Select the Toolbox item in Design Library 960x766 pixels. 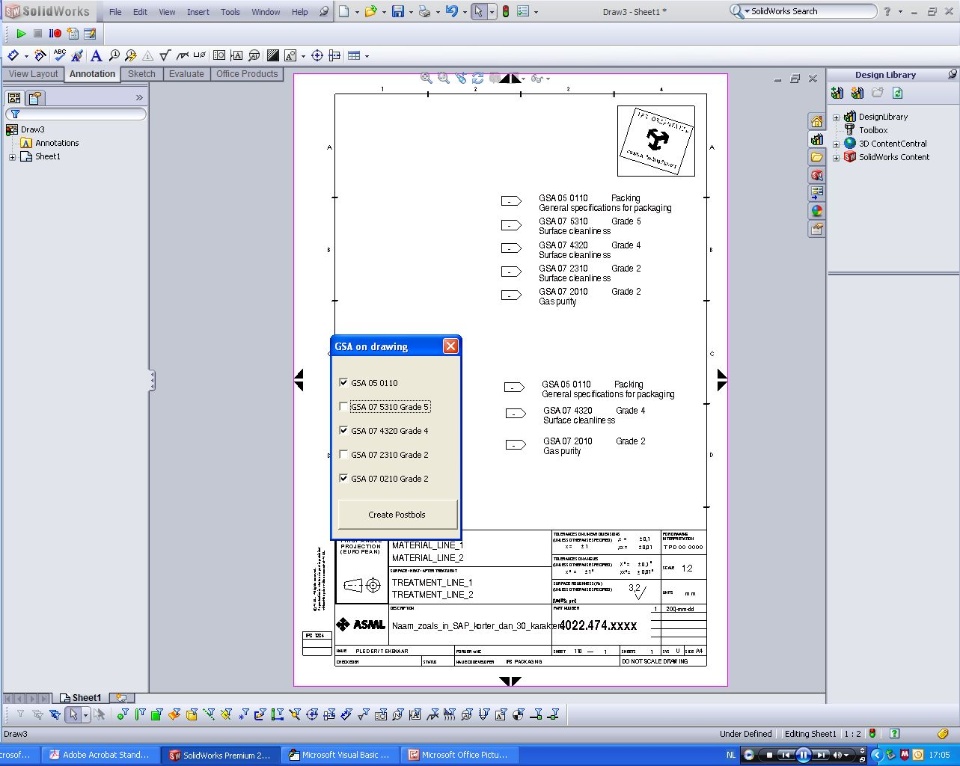click(x=866, y=130)
